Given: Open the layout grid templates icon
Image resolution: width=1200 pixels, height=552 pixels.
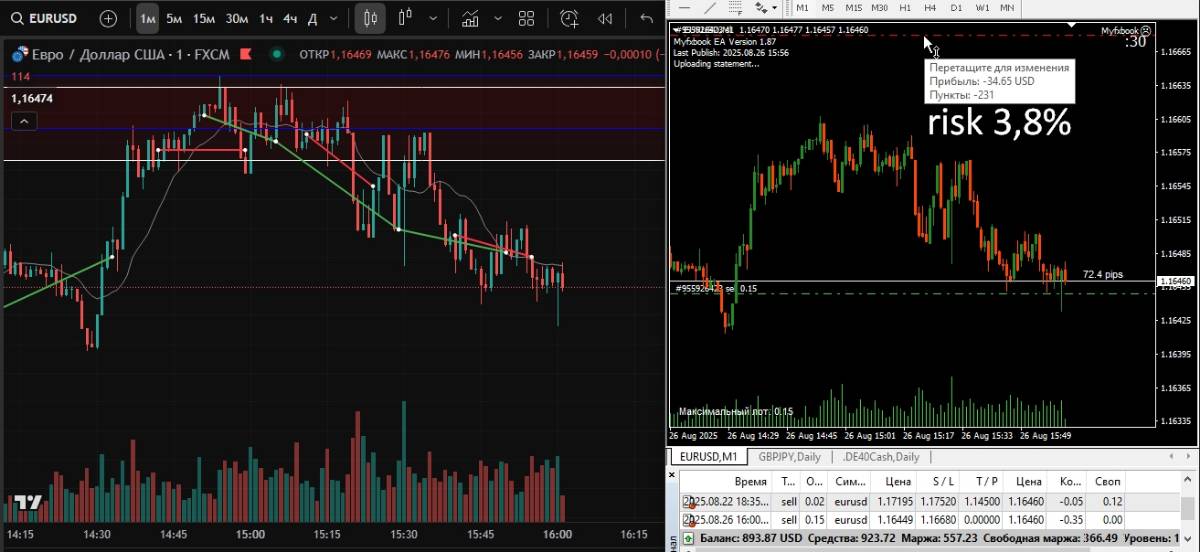Looking at the screenshot, I should click(x=526, y=18).
